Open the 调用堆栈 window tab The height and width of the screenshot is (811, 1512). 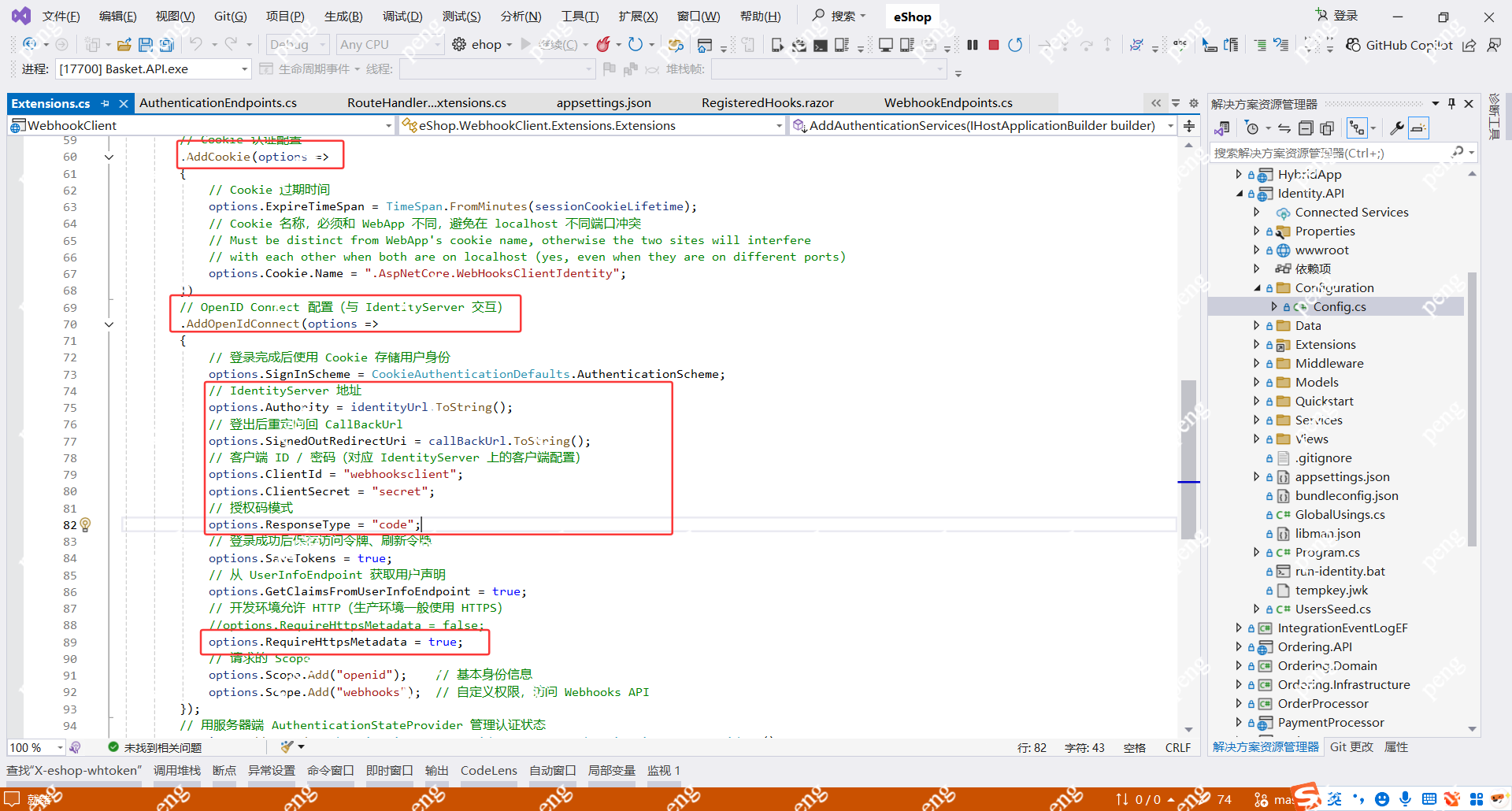177,770
